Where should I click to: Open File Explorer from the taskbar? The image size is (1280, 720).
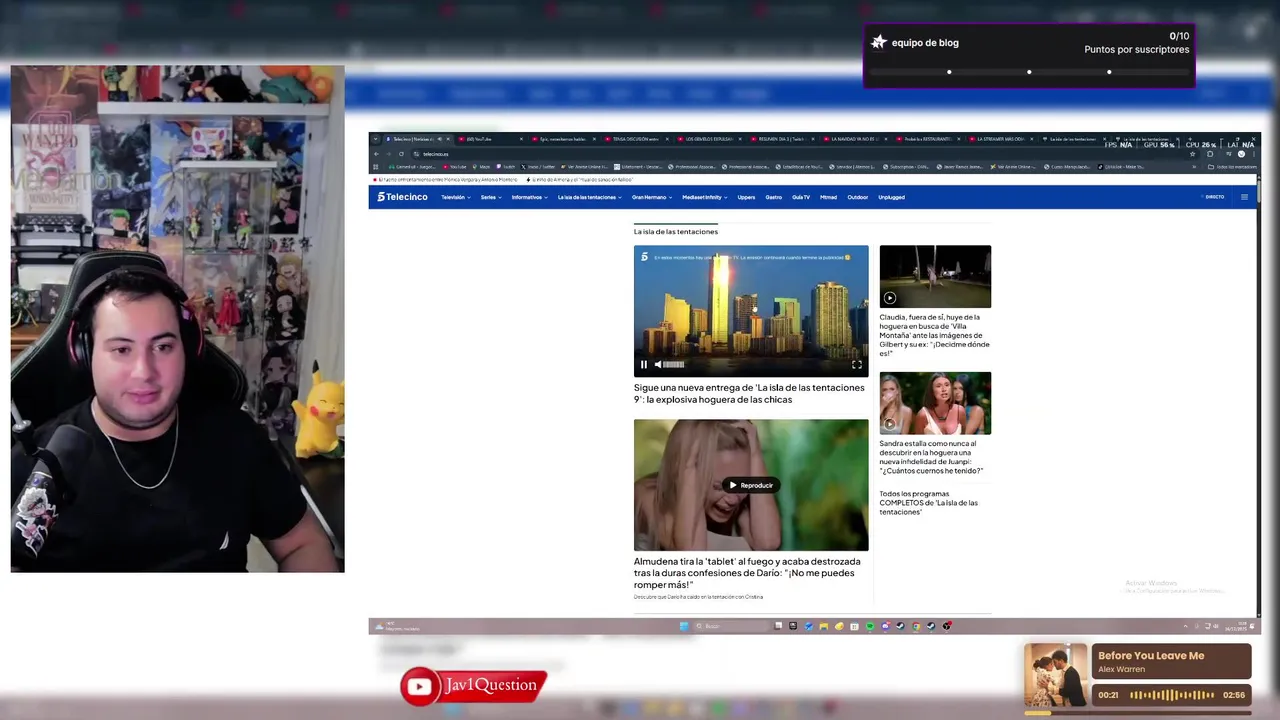[x=824, y=626]
